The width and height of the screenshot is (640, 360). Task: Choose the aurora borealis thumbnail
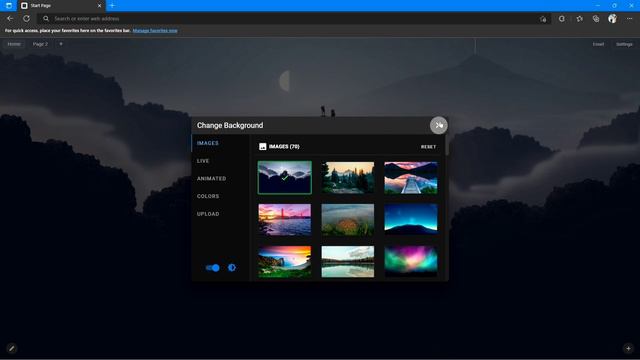pyautogui.click(x=411, y=262)
